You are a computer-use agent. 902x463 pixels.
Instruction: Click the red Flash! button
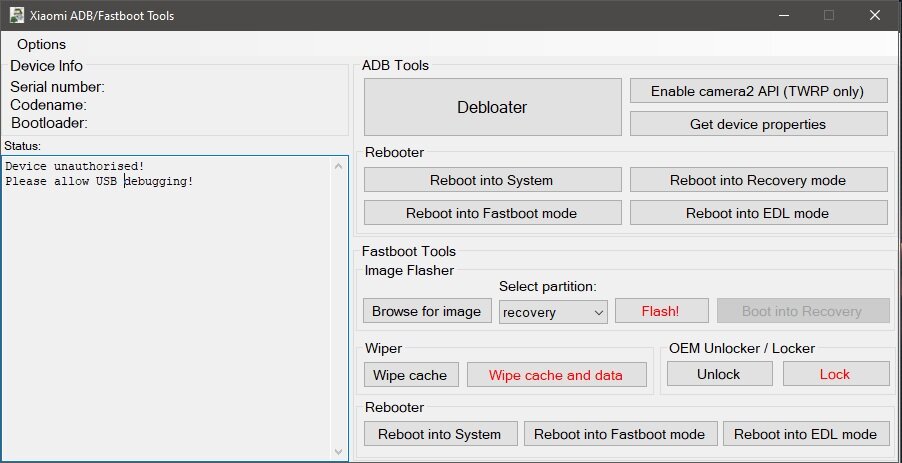[x=662, y=311]
